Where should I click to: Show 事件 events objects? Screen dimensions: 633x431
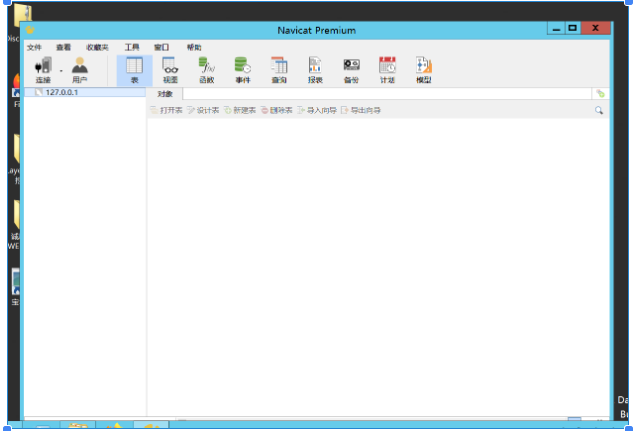click(x=243, y=70)
